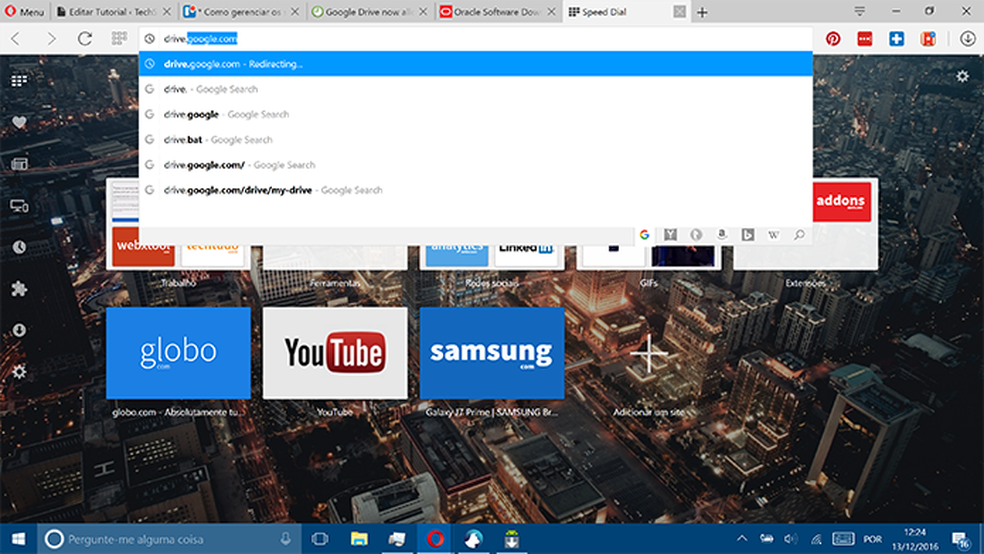The width and height of the screenshot is (984, 554).
Task: Open the Trabalho folder label
Action: point(178,284)
